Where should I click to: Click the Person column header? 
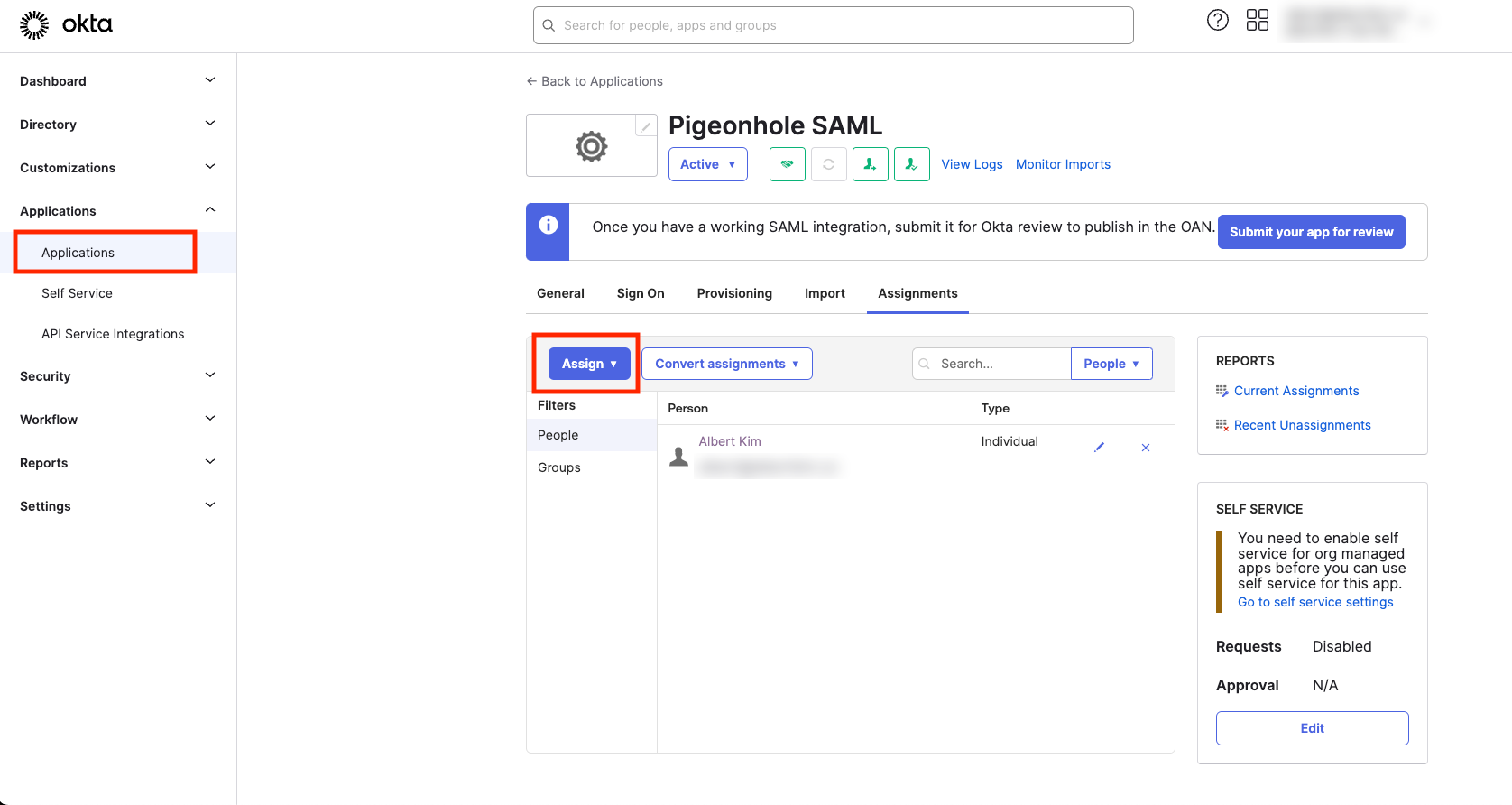pos(687,408)
